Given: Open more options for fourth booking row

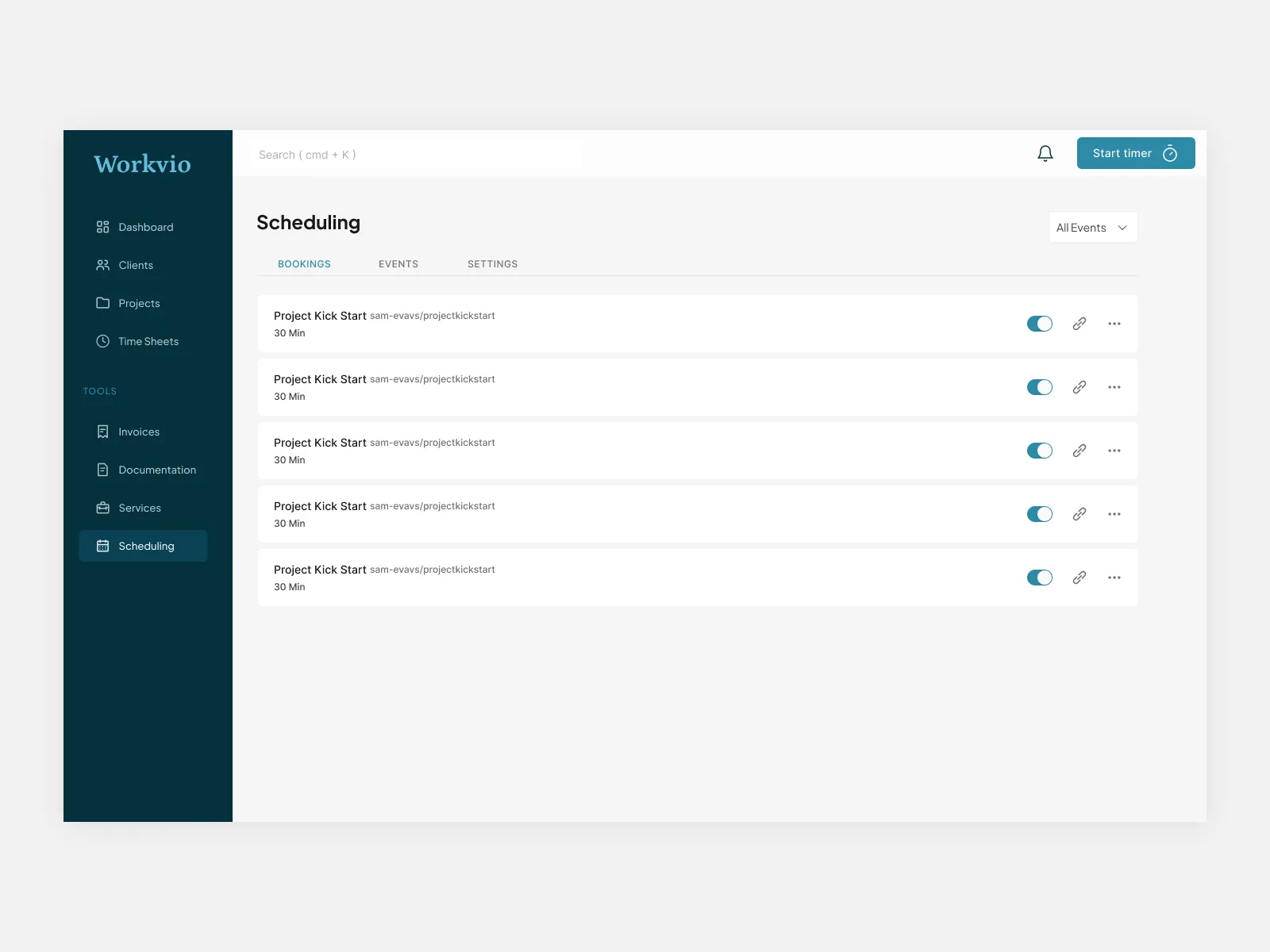Looking at the screenshot, I should tap(1114, 514).
